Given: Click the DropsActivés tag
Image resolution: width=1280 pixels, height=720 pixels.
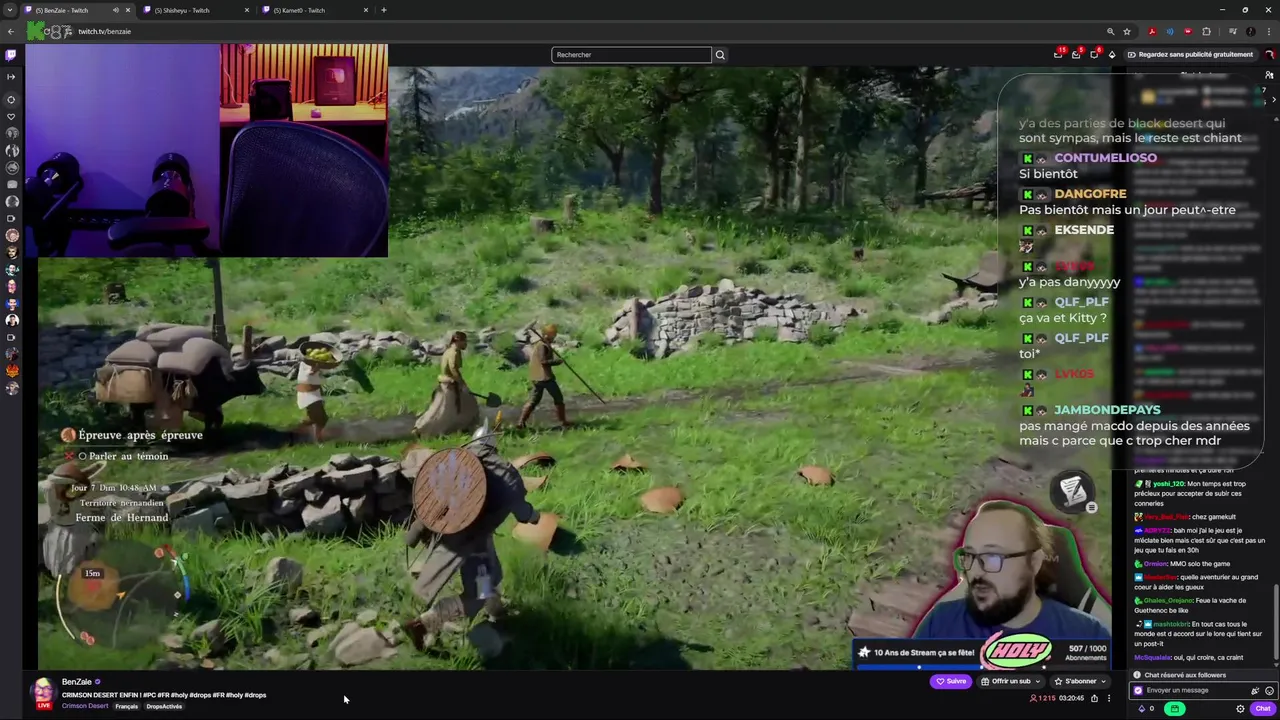Looking at the screenshot, I should 164,706.
